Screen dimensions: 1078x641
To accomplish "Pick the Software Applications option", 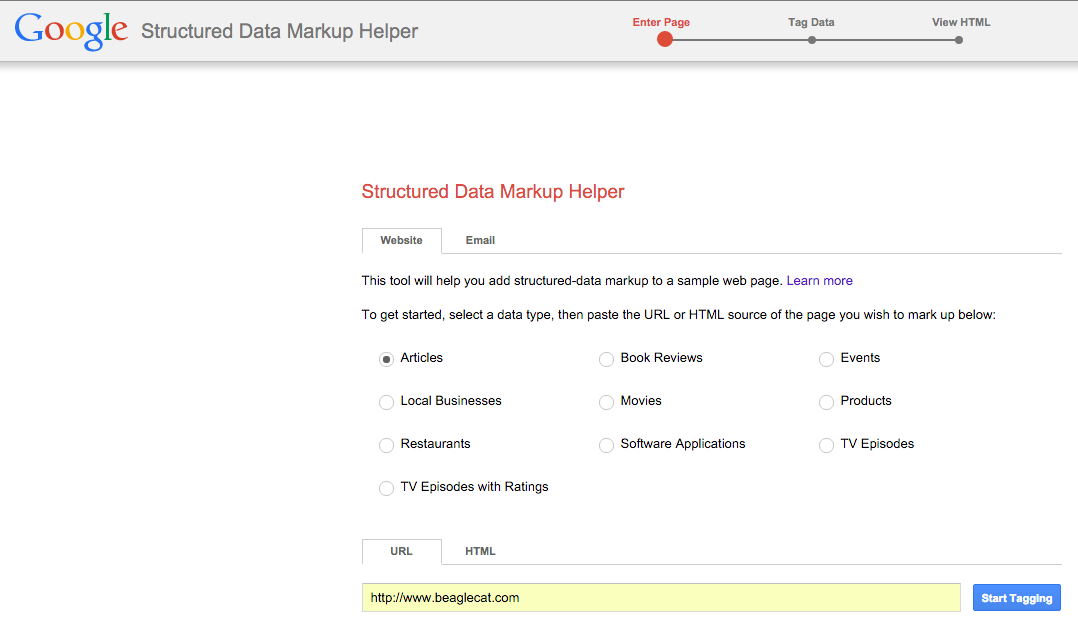I will pos(606,445).
